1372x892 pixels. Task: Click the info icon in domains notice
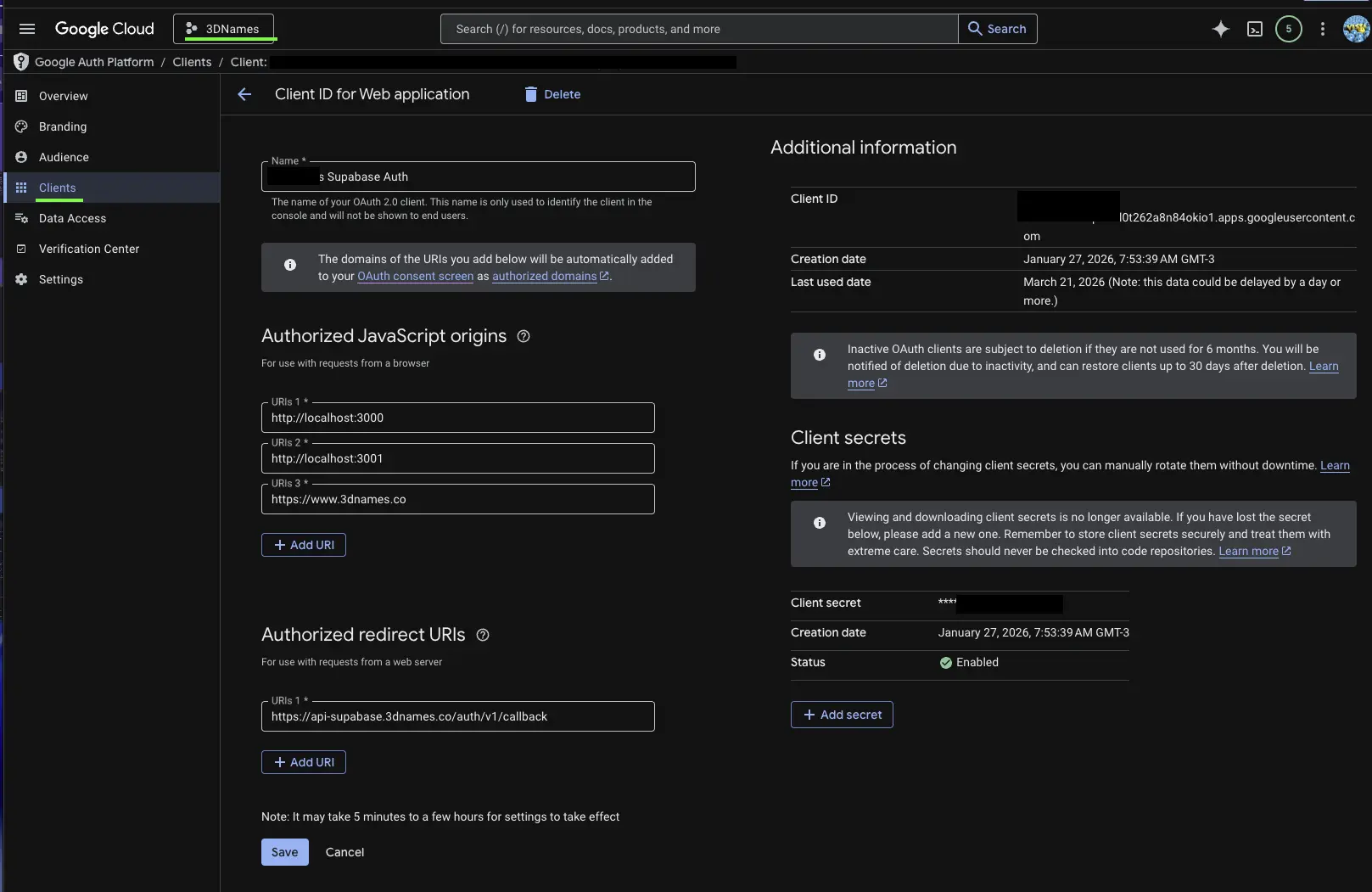point(290,265)
